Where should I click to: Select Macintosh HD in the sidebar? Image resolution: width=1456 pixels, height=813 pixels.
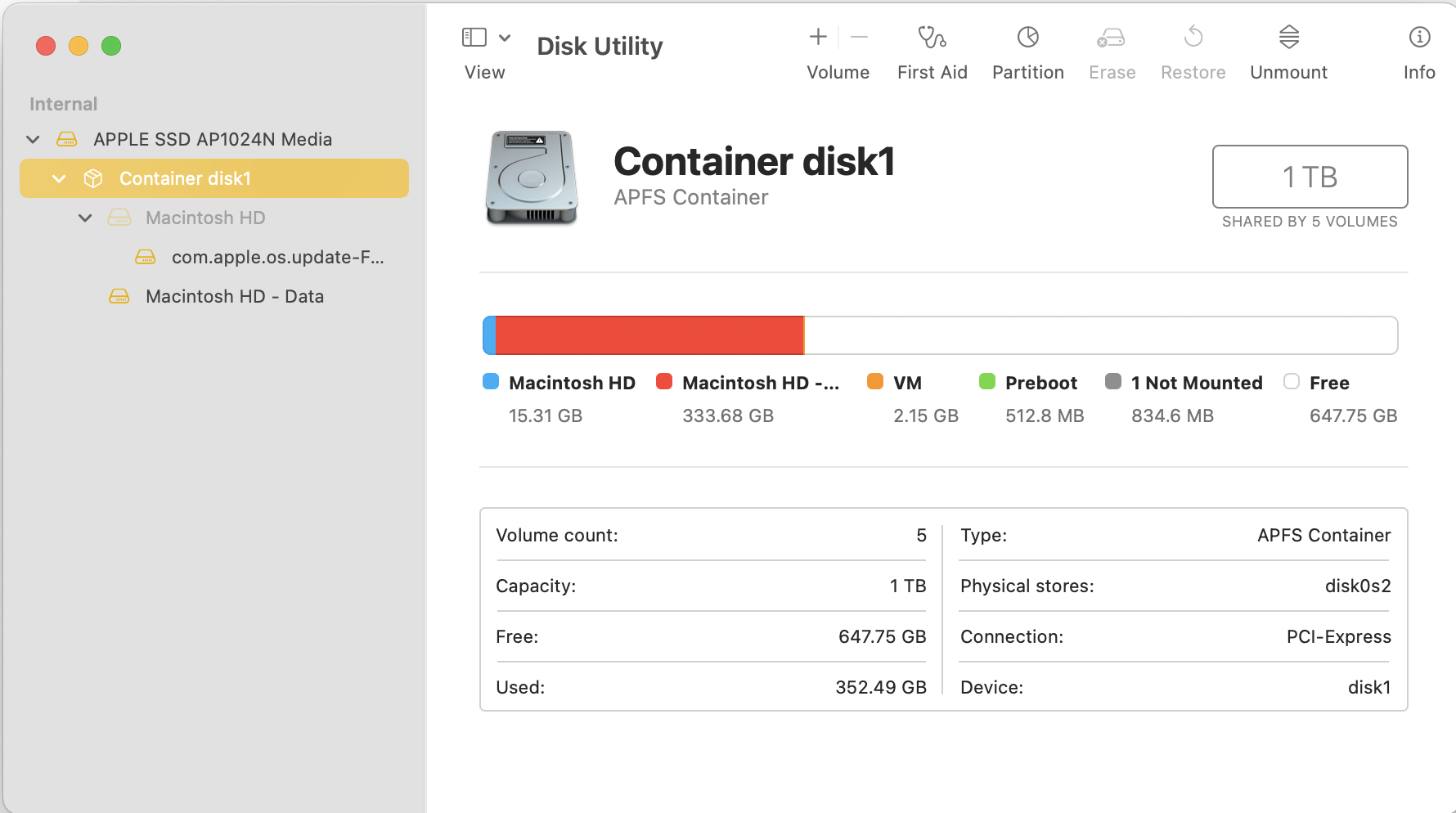pos(204,218)
